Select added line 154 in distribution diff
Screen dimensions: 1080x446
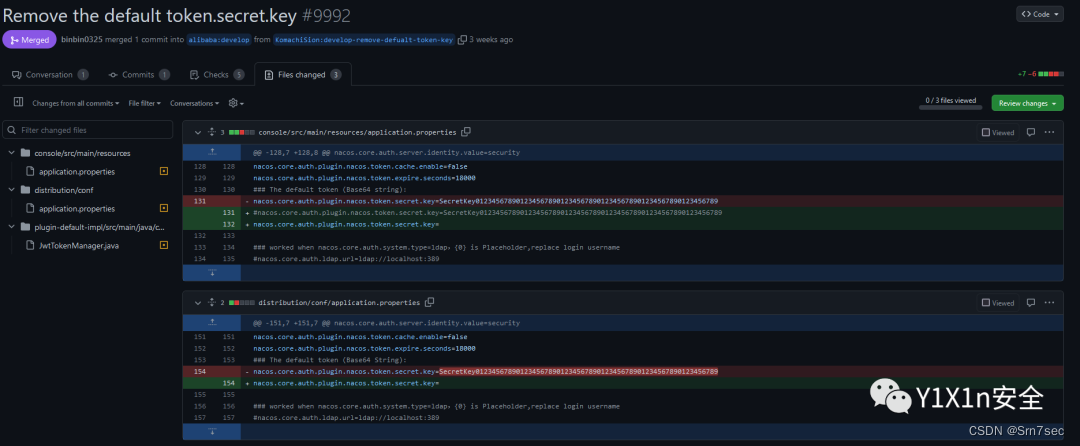623,383
